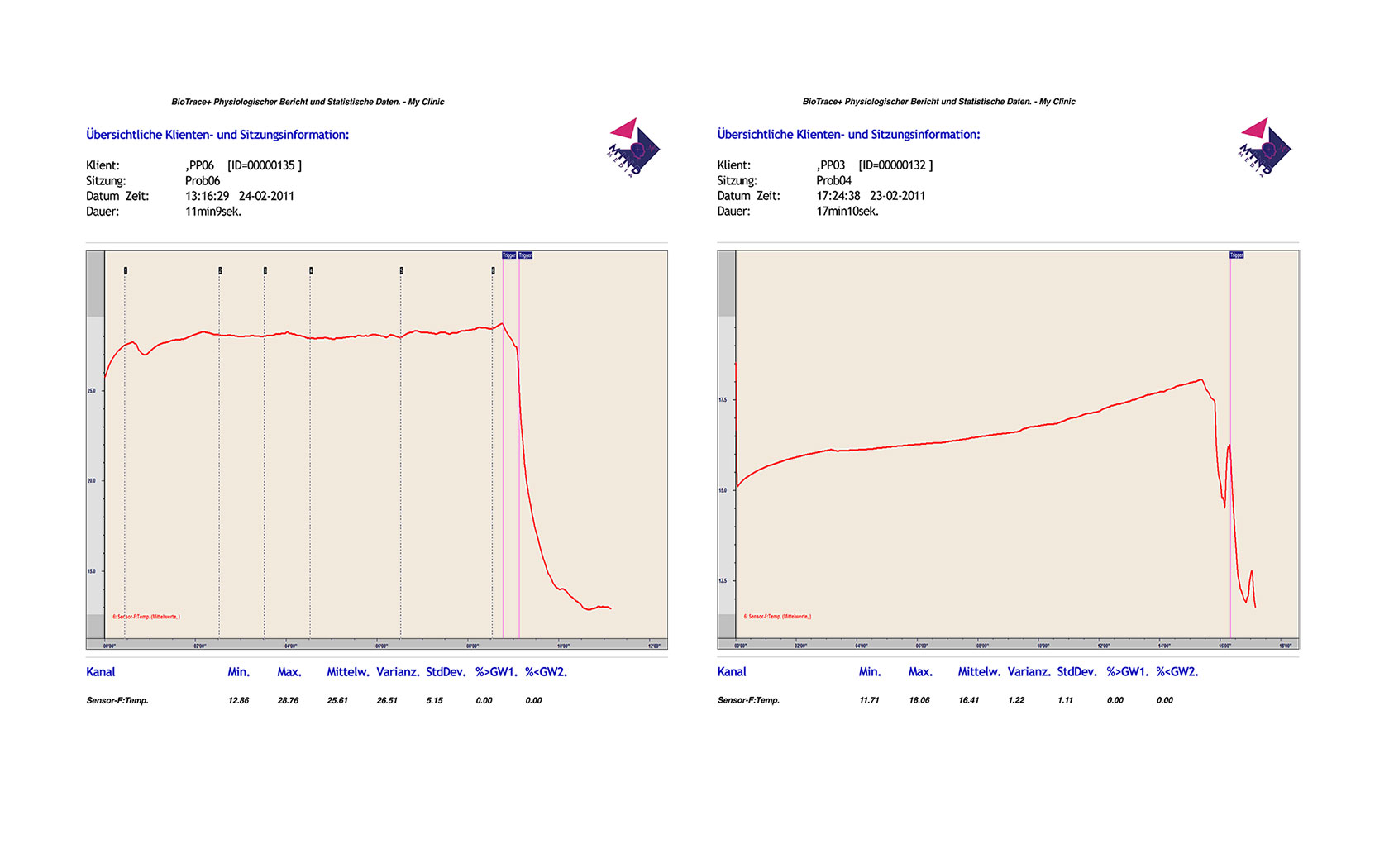The height and width of the screenshot is (868, 1389).
Task: Click the mean value 16.41
Action: click(x=968, y=701)
